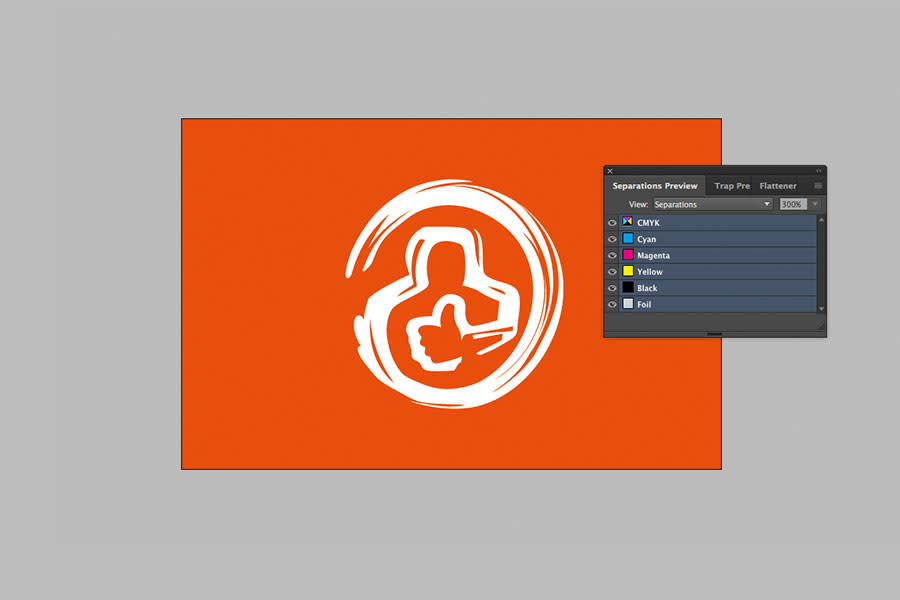Click the Magenta ink swatch icon

click(628, 255)
